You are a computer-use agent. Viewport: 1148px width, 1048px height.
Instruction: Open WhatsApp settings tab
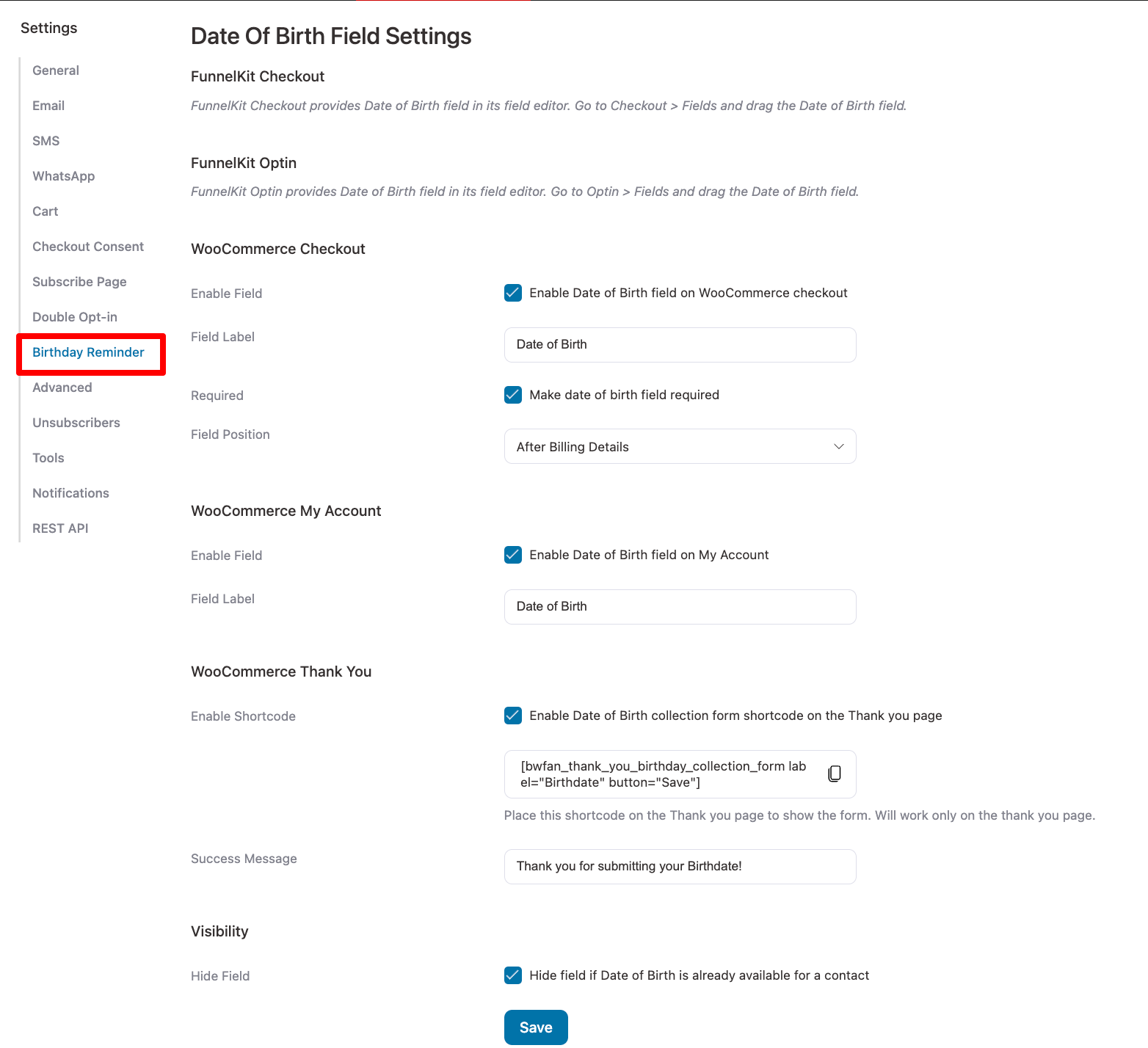click(64, 176)
